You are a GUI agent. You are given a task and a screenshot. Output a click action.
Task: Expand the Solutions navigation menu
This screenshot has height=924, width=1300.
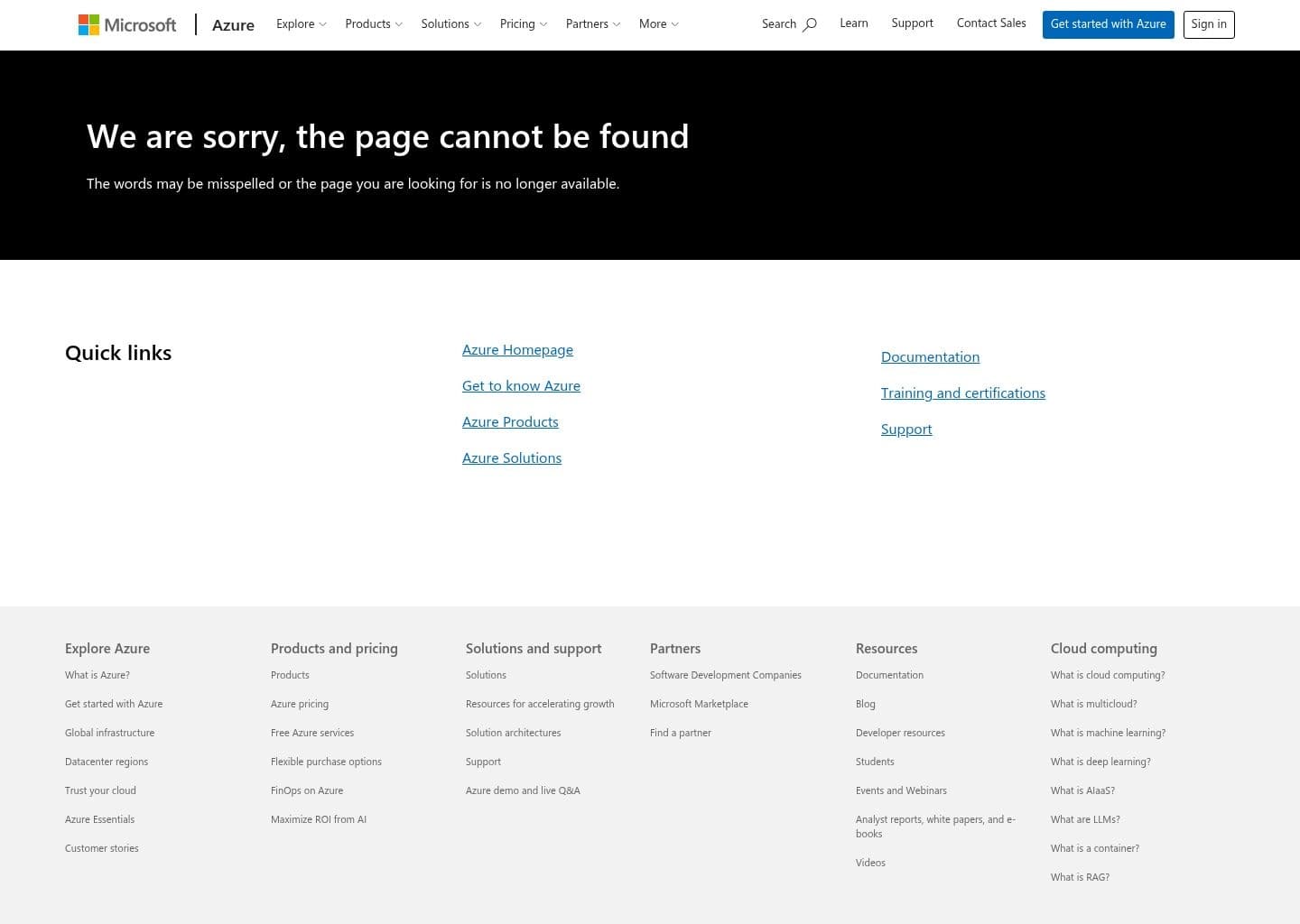coord(451,24)
